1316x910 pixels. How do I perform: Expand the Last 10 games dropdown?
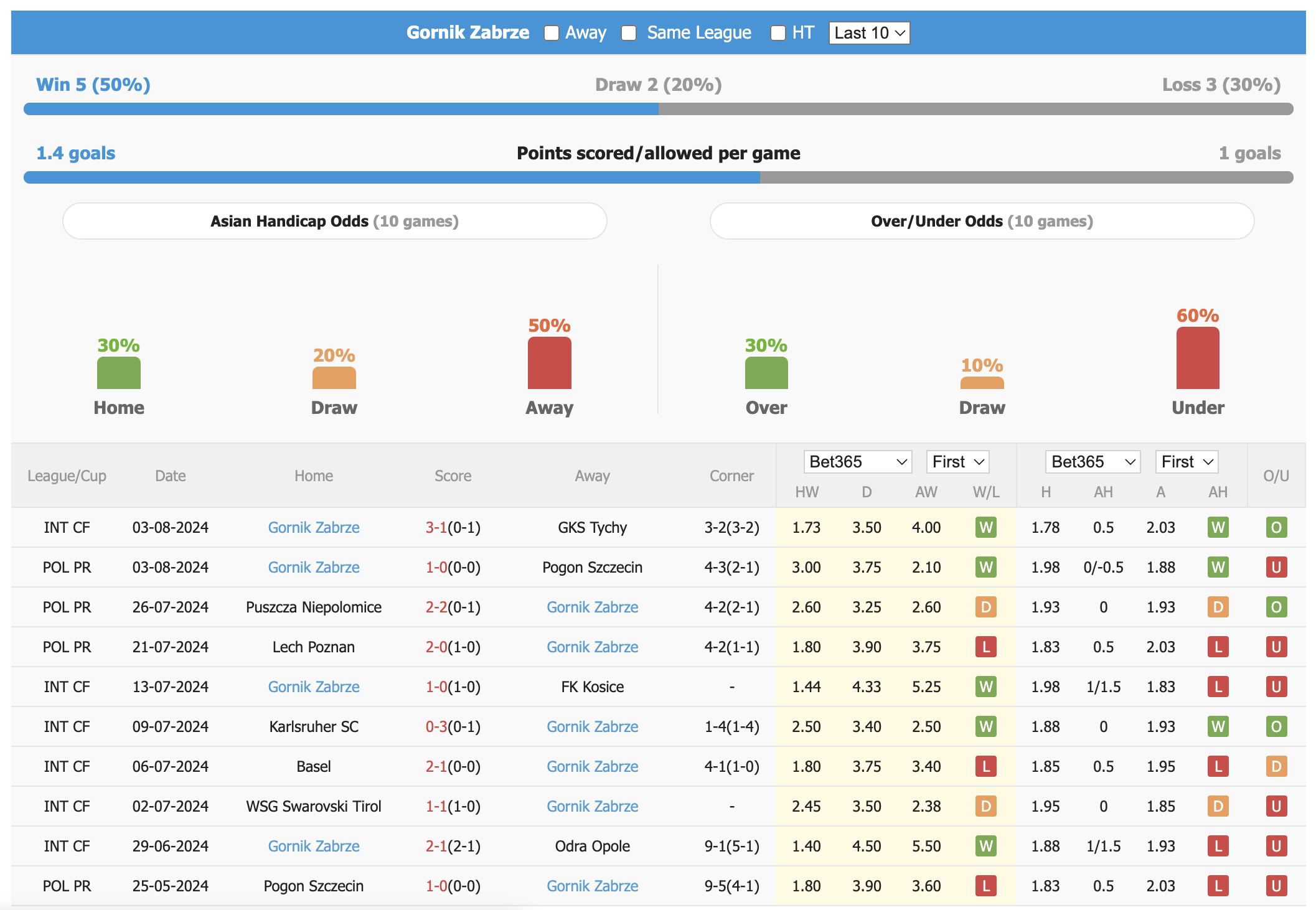(x=869, y=33)
